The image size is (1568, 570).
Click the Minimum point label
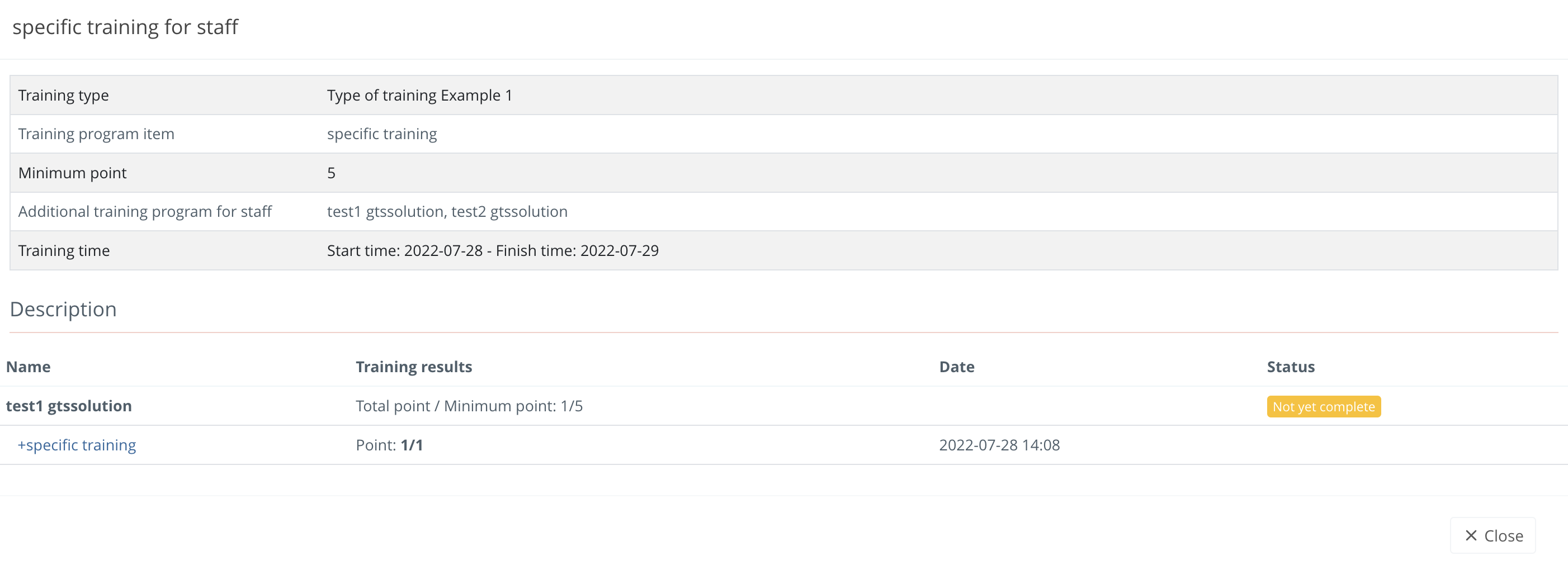pos(73,173)
